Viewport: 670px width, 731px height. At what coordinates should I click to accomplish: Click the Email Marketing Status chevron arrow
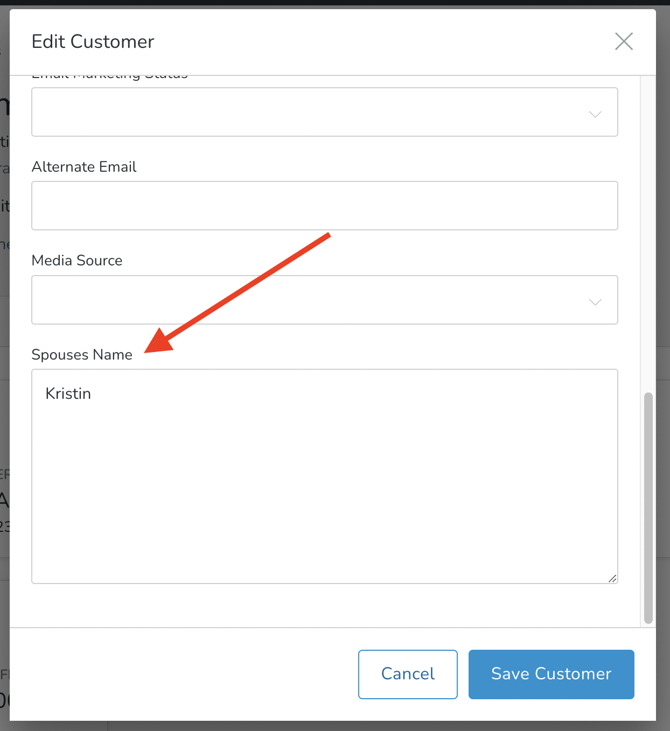pos(595,114)
